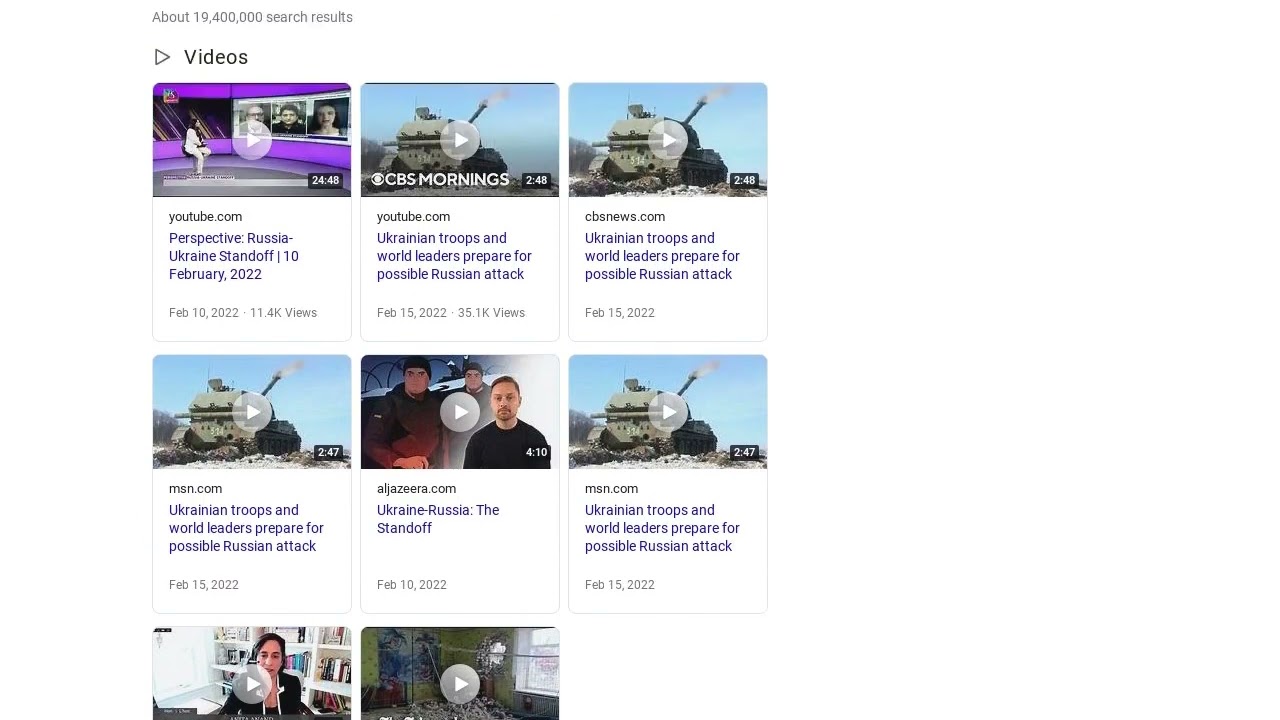Open youtube.com 'Ukrainian troops and world leaders' title

tap(454, 256)
